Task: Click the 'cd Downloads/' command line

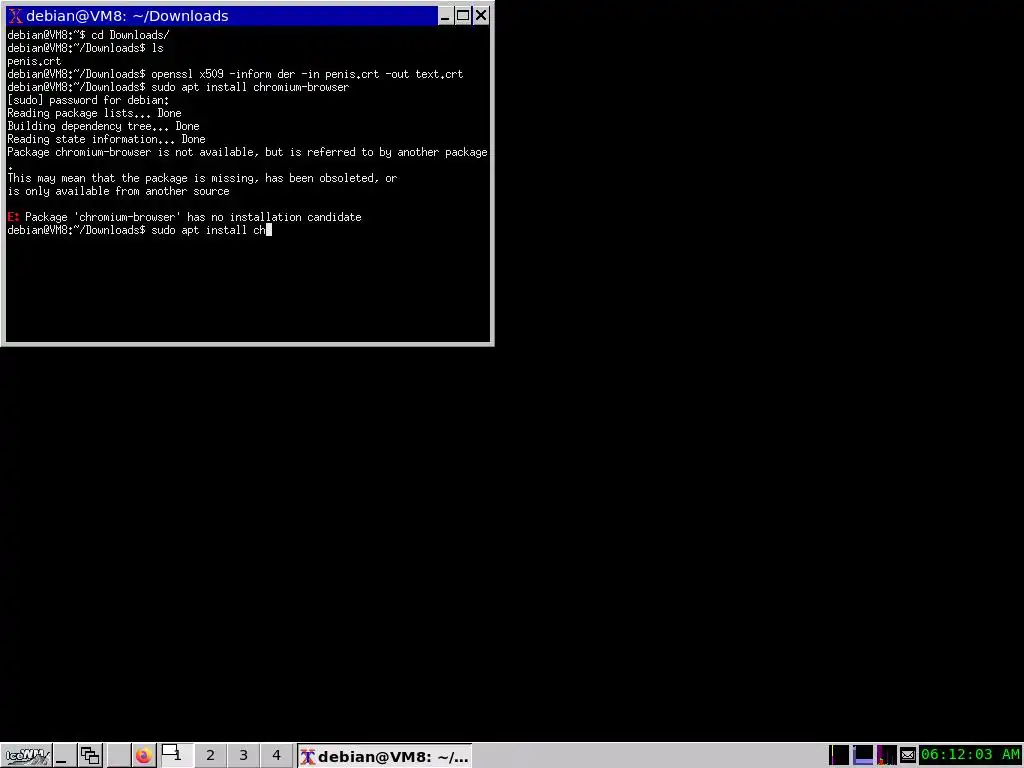Action: point(88,35)
